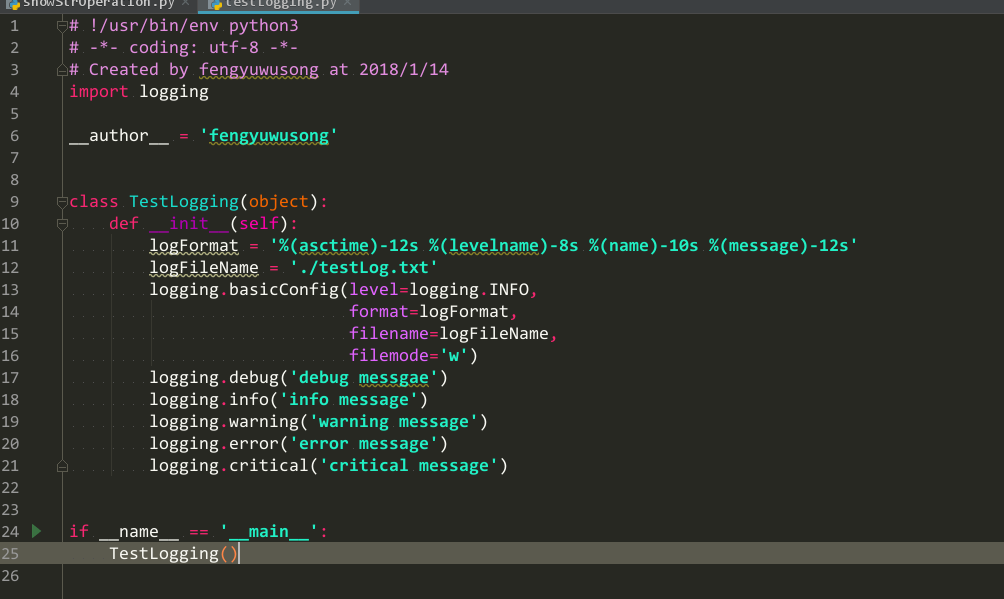Click the green run arrow beside line 24
1004x599 pixels.
pos(36,531)
